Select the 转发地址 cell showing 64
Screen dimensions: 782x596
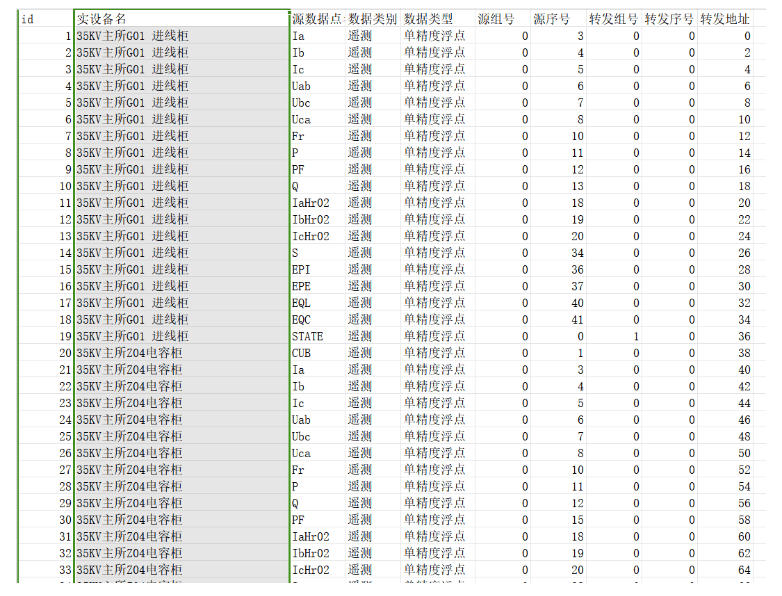pos(744,570)
